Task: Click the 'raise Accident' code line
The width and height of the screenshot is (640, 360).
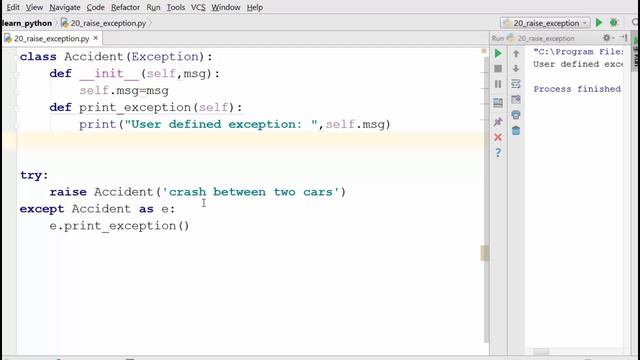Action: [198, 192]
